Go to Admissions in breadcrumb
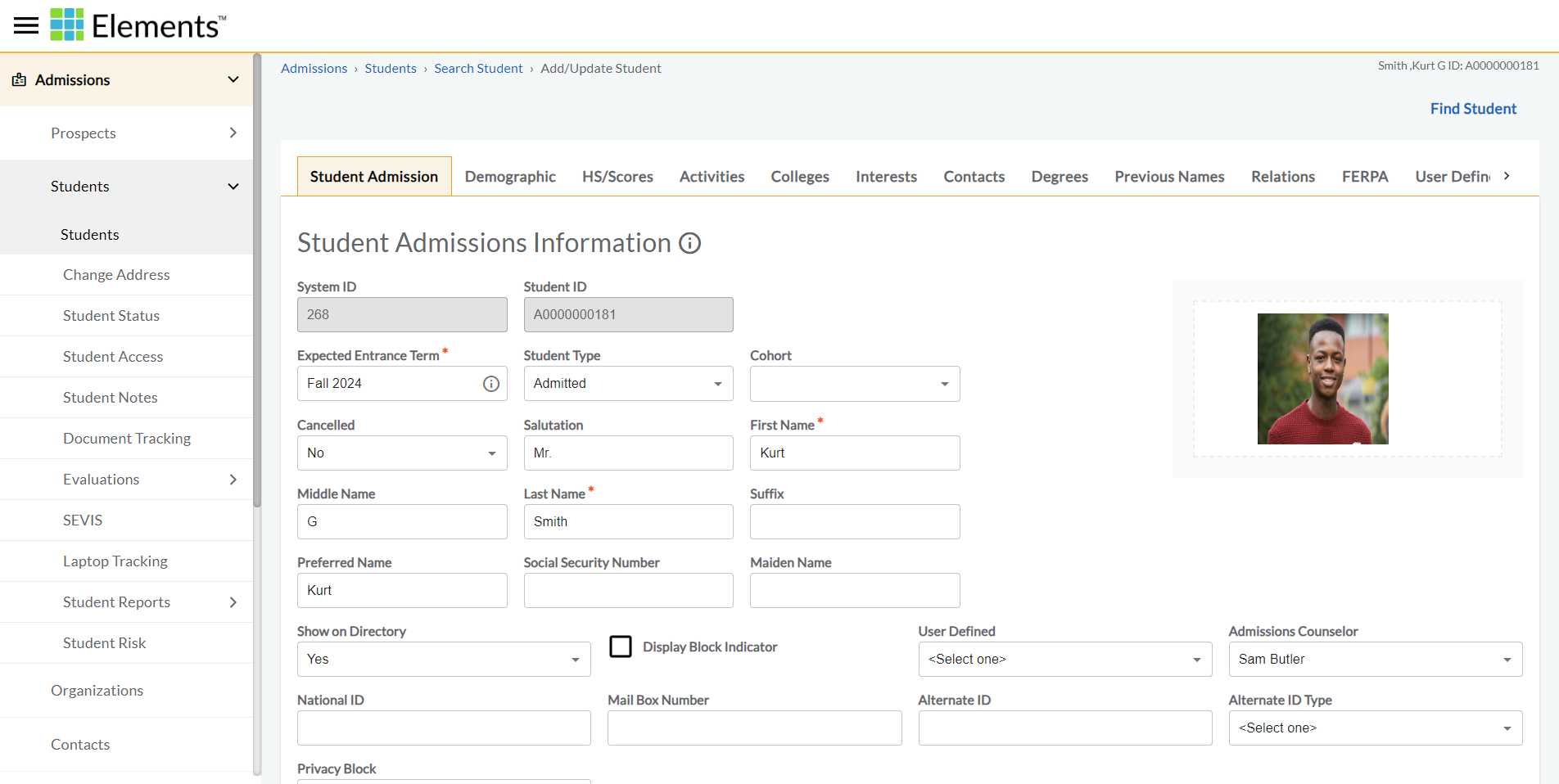The height and width of the screenshot is (784, 1559). pos(314,69)
